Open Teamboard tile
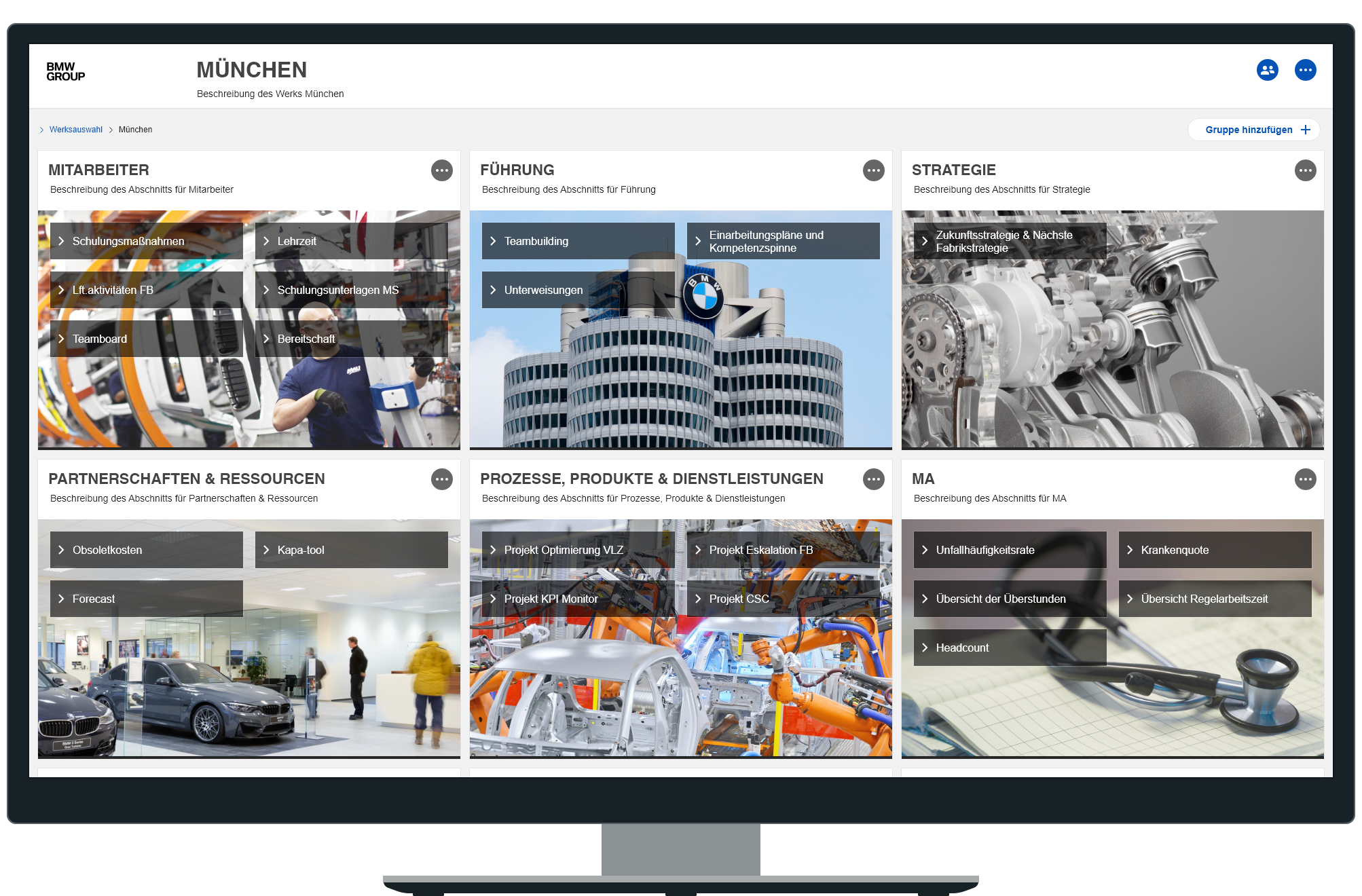This screenshot has height=896, width=1362. pos(147,339)
